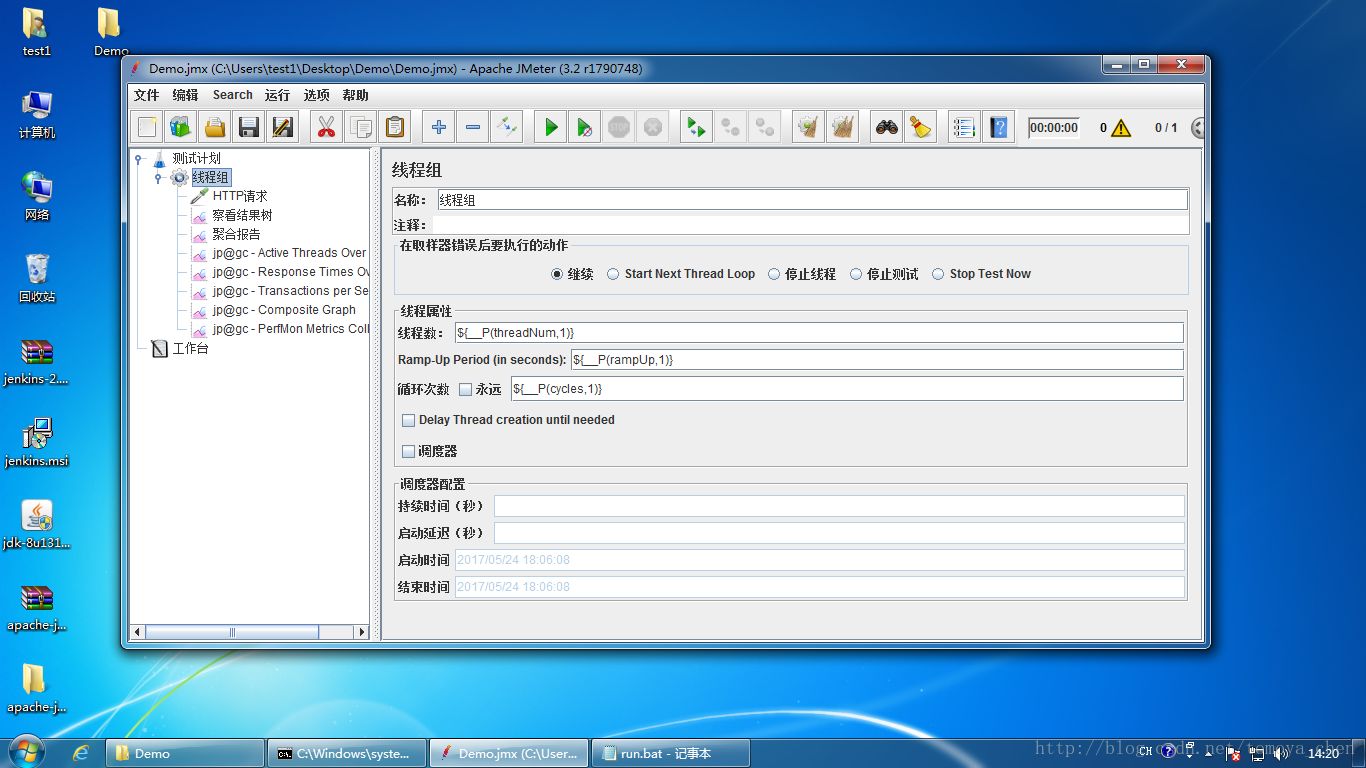1366x768 pixels.
Task: Click the Remote Stop All icon
Action: [x=731, y=127]
